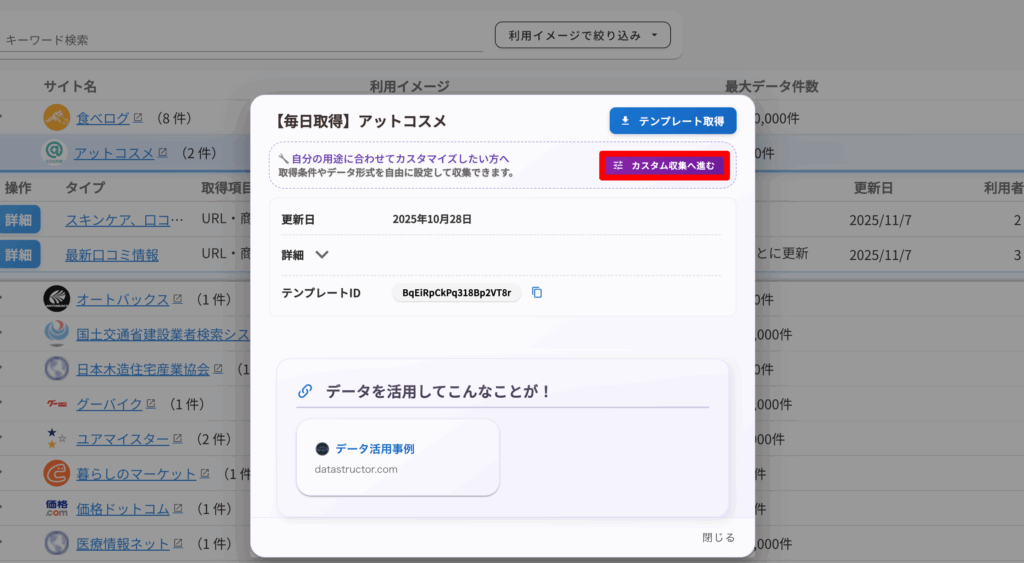
Task: Click the BqEiRpCkPq318Bp2VT8r template ID chip
Action: coord(456,293)
